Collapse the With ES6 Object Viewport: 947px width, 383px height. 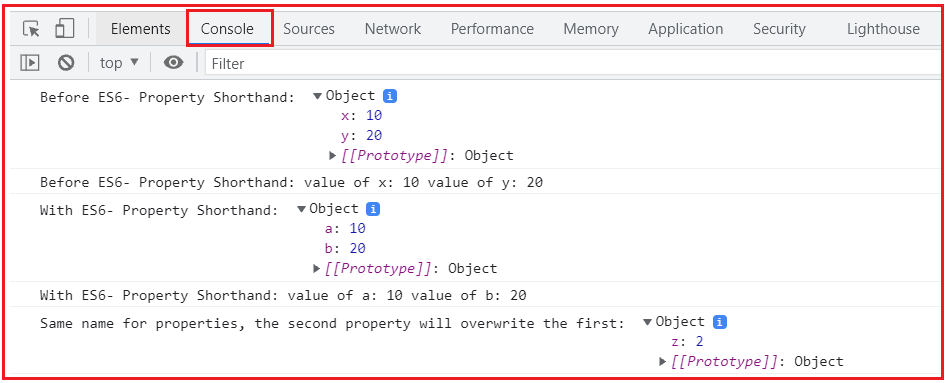coord(301,209)
